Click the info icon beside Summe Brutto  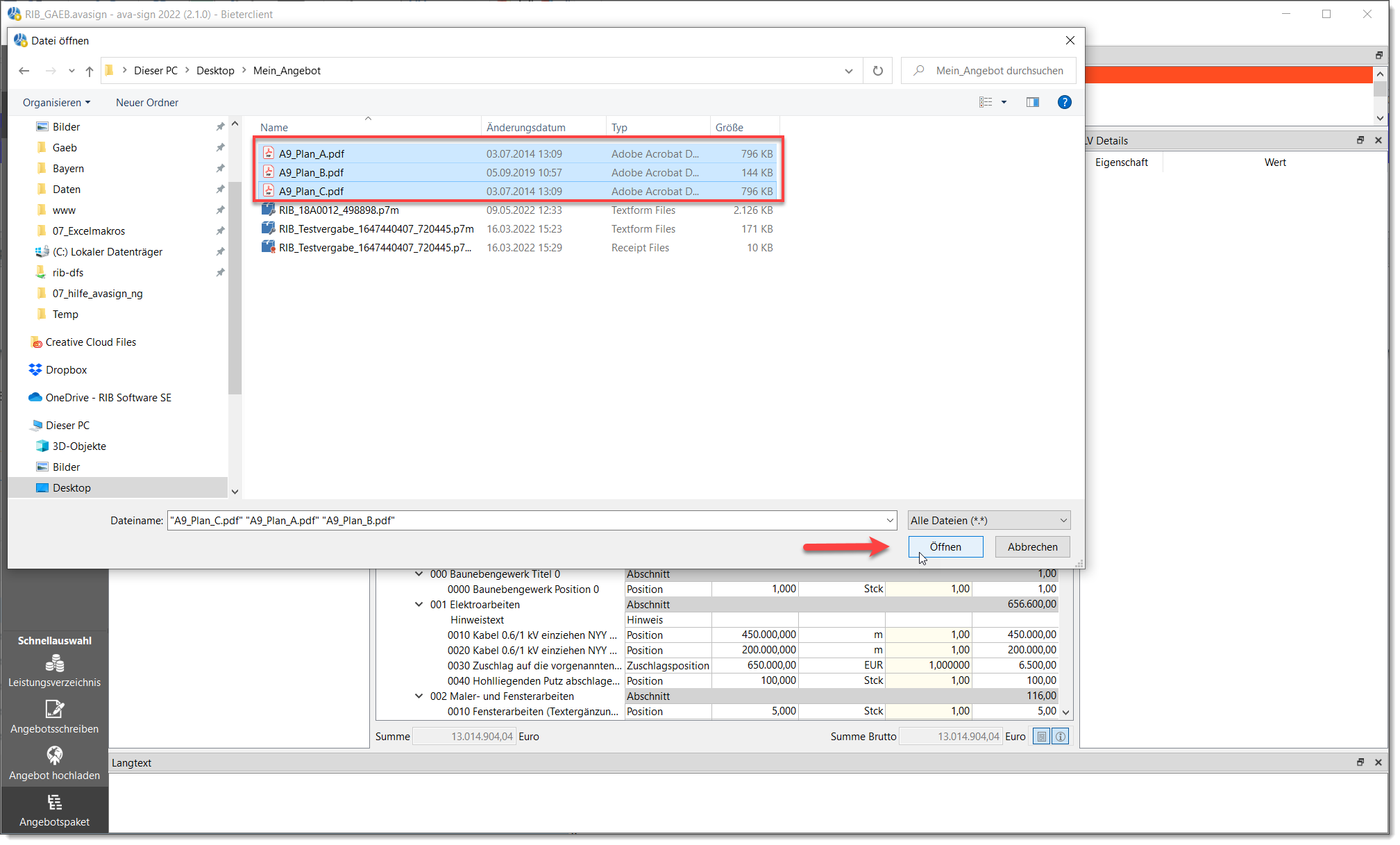point(1061,737)
